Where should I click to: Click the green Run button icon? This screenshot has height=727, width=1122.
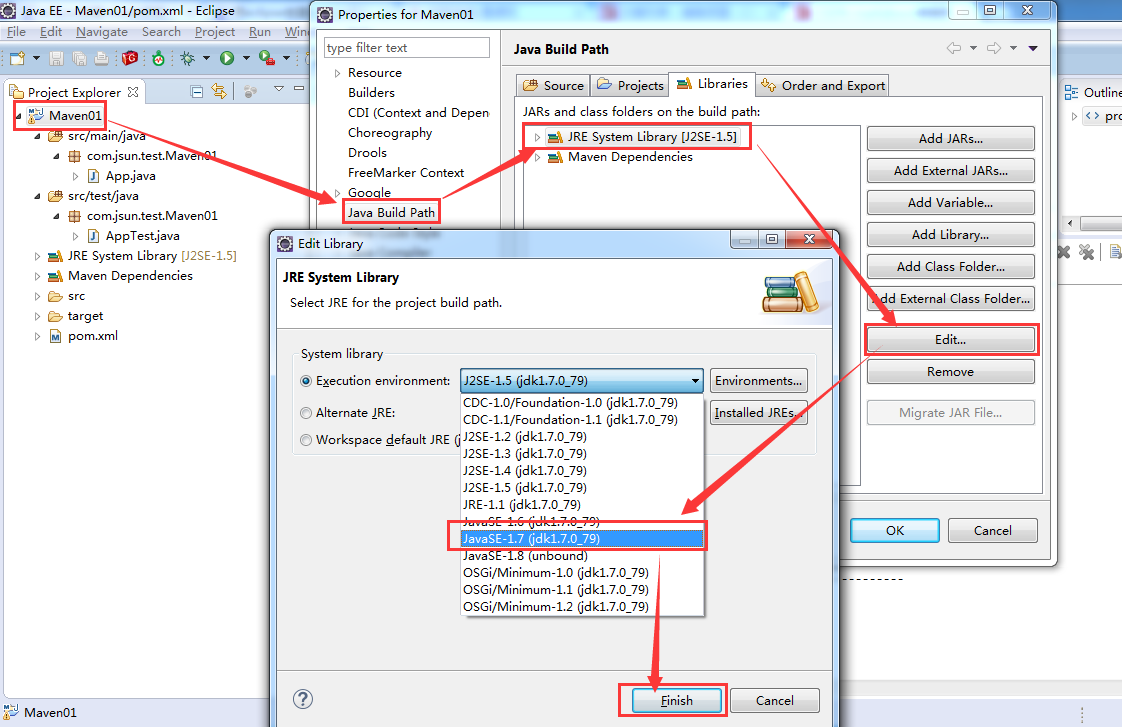click(x=227, y=58)
